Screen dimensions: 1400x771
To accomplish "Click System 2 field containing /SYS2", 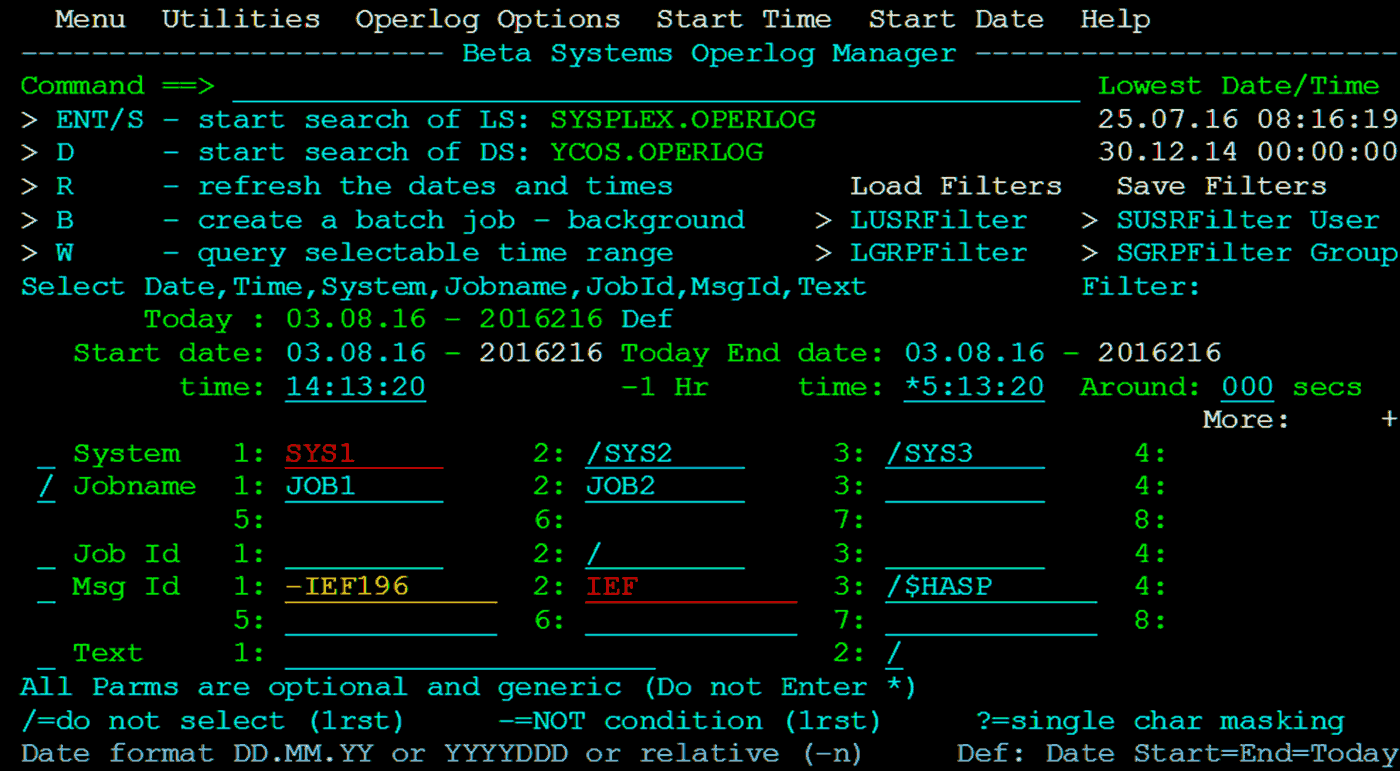I will pos(665,454).
